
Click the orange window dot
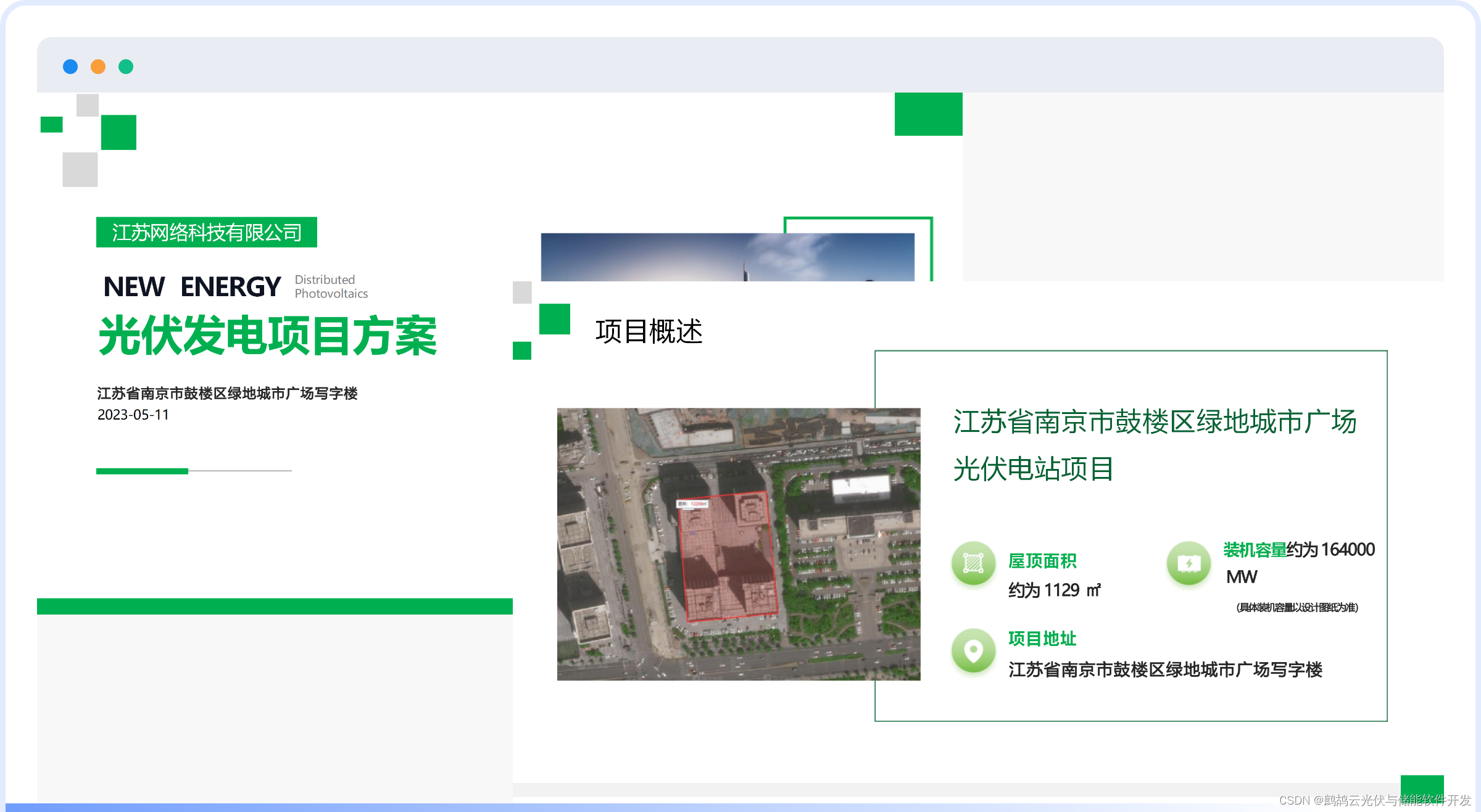(98, 67)
